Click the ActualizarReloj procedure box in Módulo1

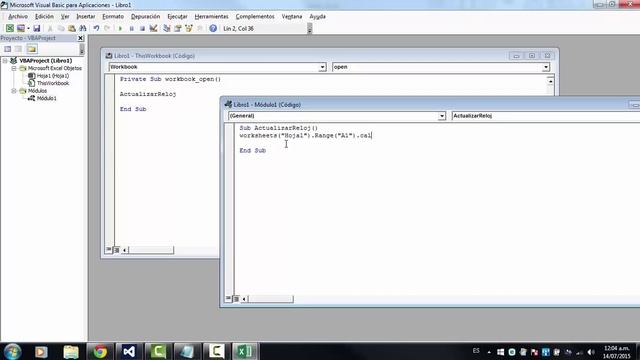point(546,116)
